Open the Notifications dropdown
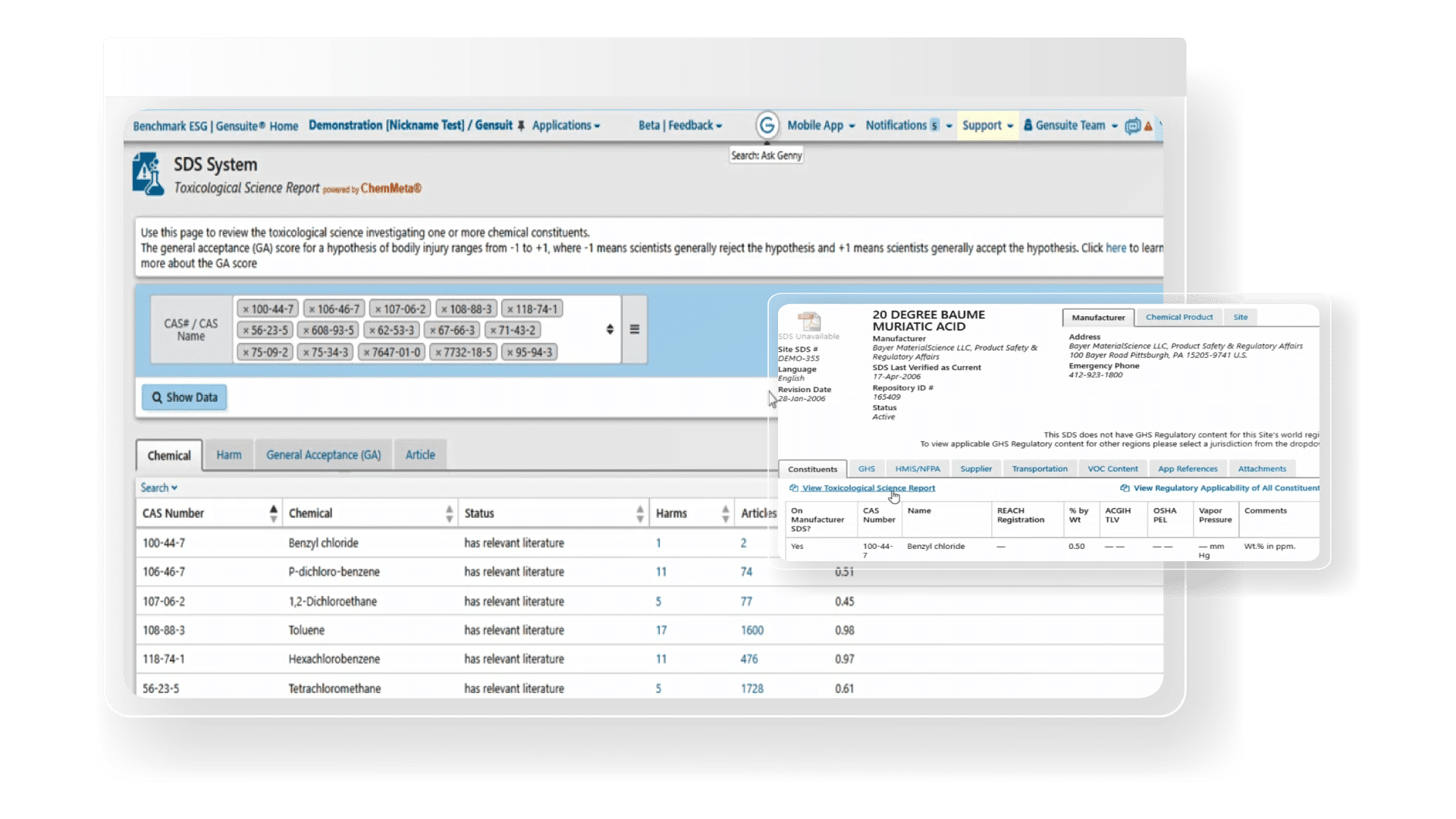Viewport: 1456px width, 819px height. 909,126
